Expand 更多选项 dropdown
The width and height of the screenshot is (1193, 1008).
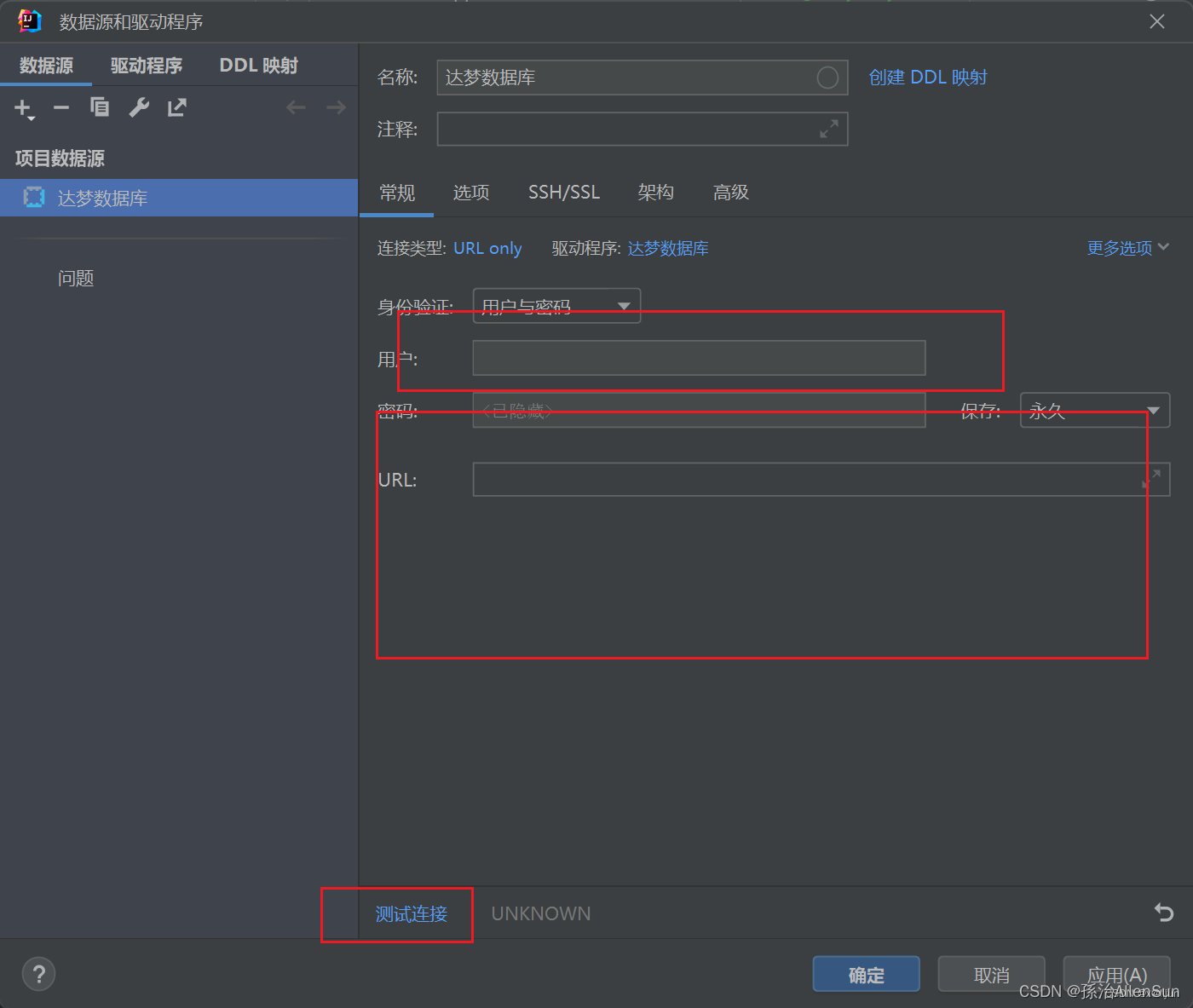(x=1128, y=248)
